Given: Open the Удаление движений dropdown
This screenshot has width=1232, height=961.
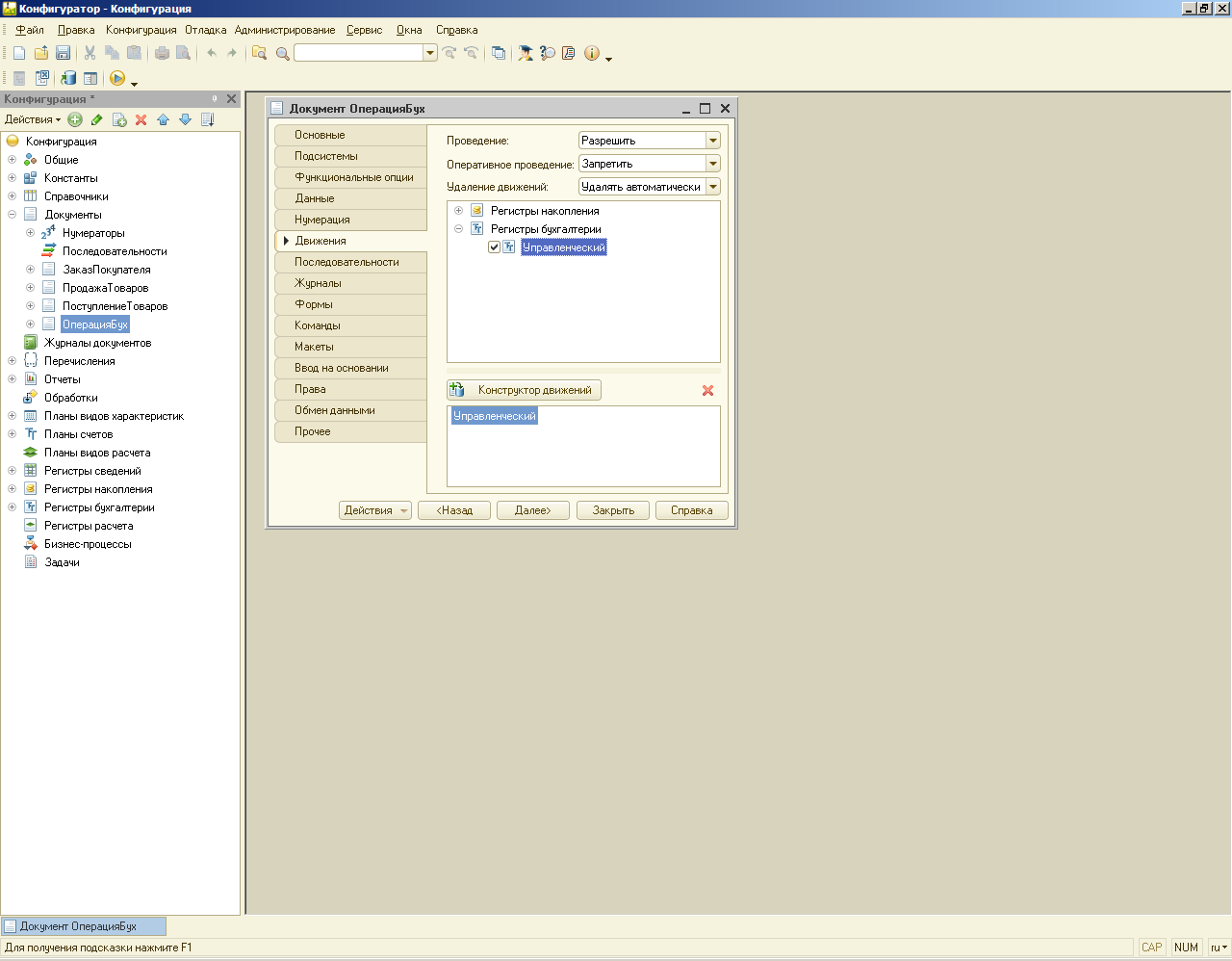Looking at the screenshot, I should coord(713,187).
